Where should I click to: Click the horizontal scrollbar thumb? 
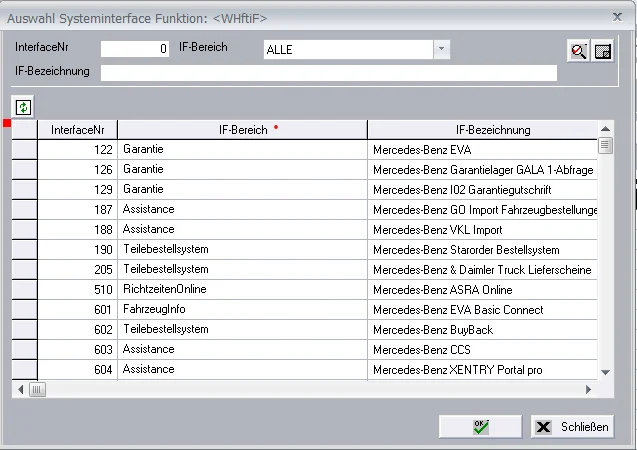point(37,389)
